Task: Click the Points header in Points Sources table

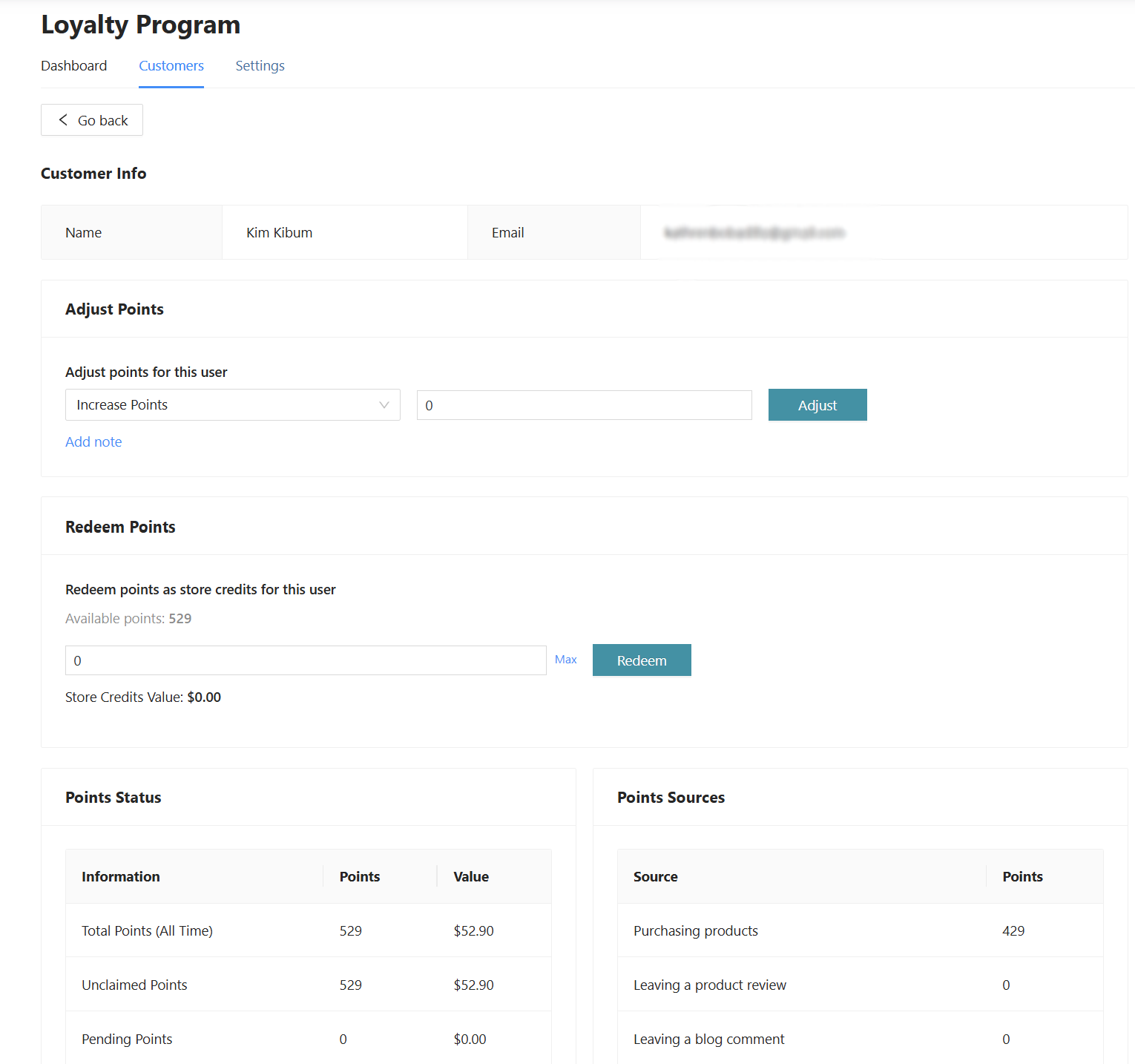Action: 1022,877
